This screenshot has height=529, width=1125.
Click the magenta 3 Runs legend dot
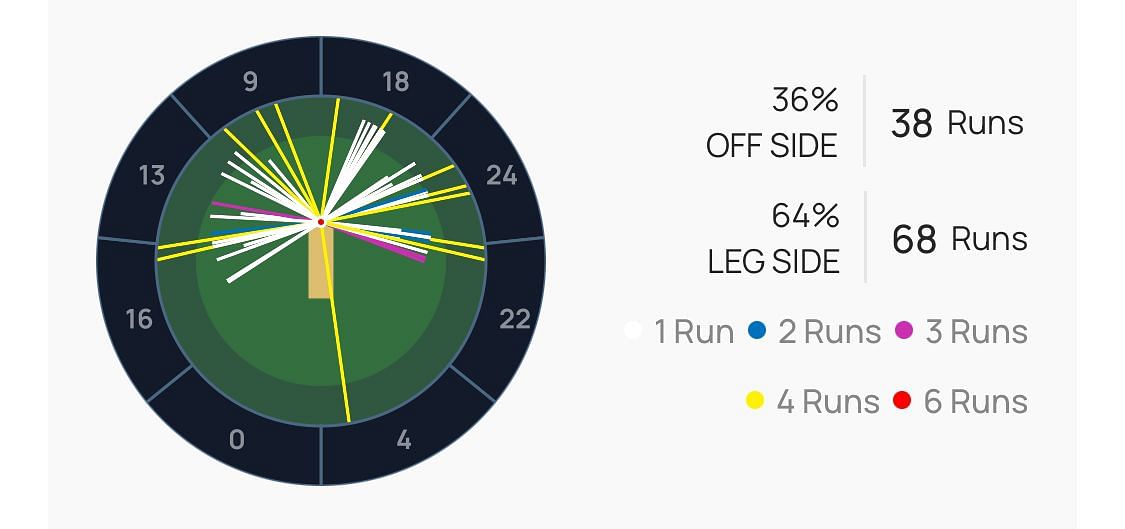coord(904,330)
